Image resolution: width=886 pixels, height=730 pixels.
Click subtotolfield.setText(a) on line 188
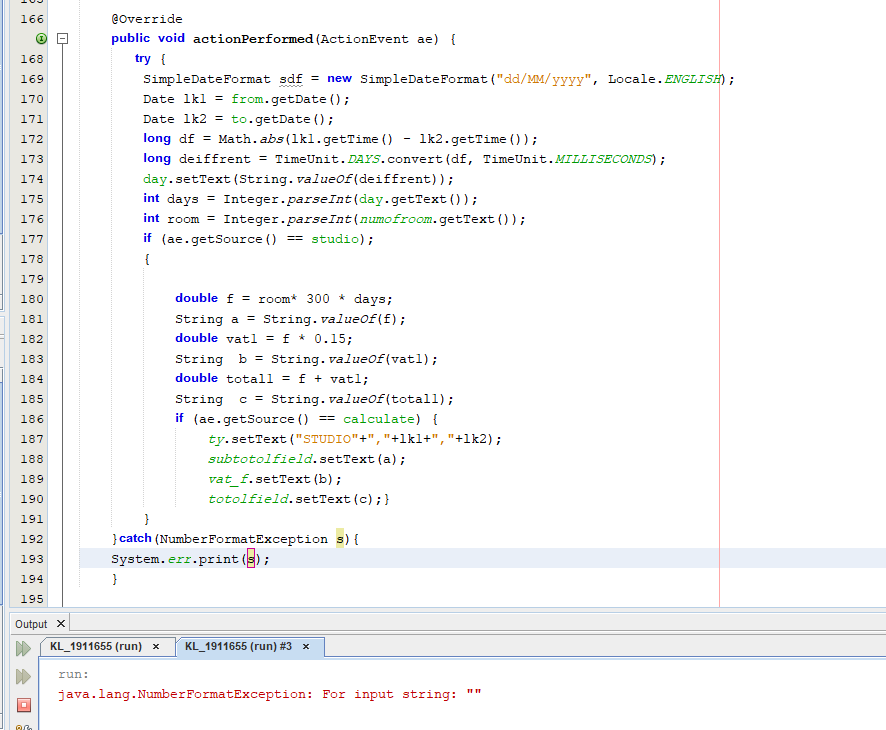(x=307, y=459)
